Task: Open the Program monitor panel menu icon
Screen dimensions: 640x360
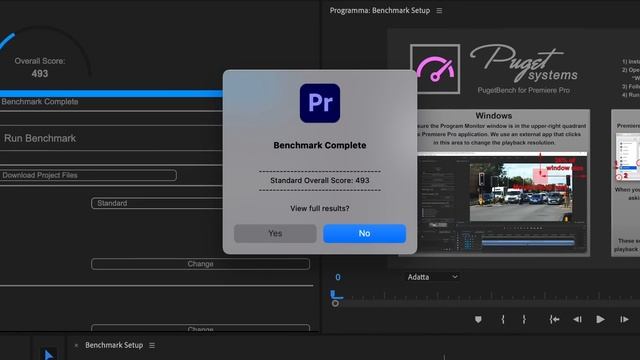Action: pos(439,11)
